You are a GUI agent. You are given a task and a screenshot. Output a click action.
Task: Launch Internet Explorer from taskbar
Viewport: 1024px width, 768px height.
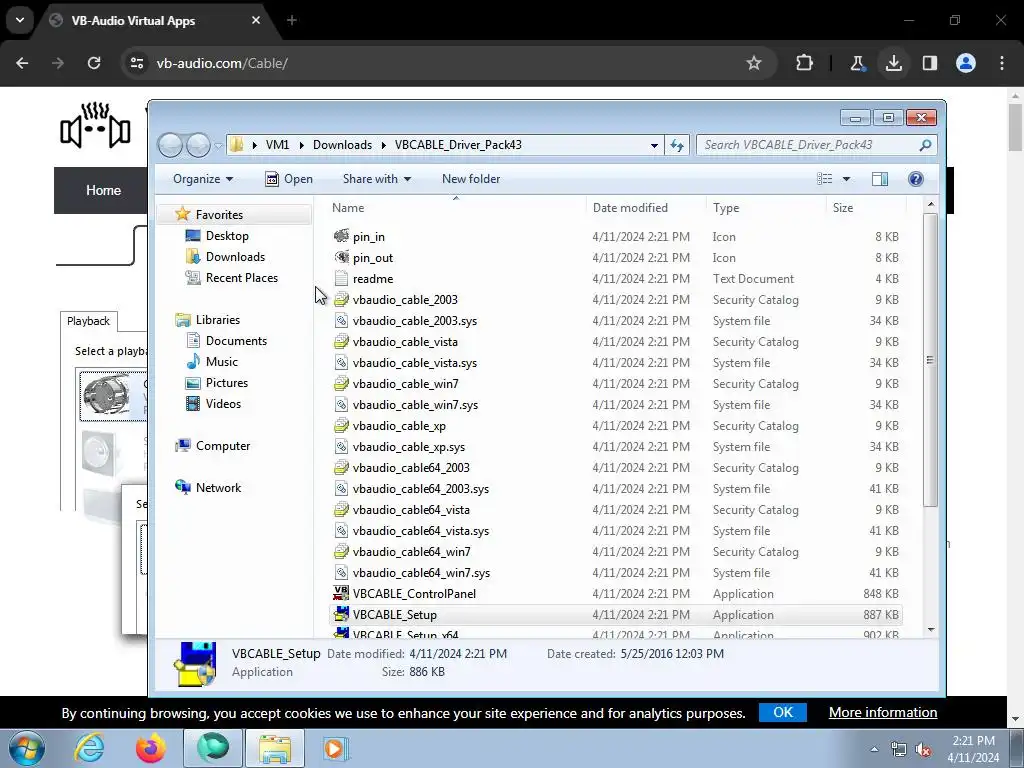coord(89,748)
